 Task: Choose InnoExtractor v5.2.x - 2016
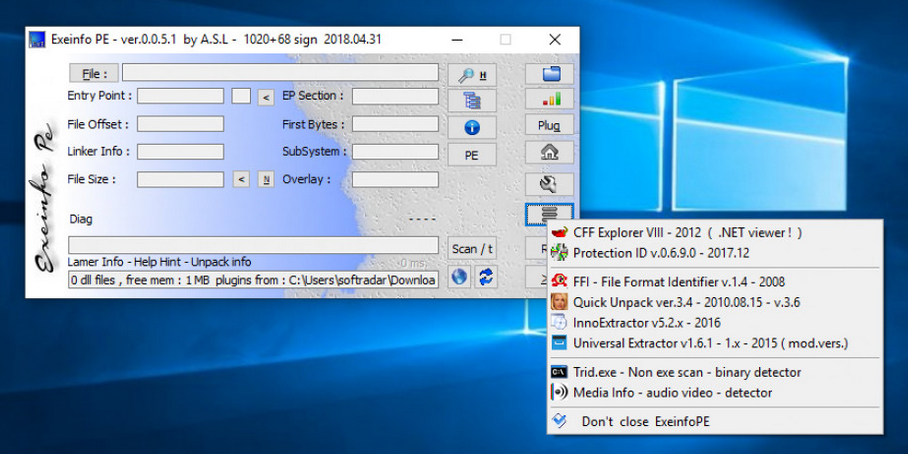tap(715, 323)
